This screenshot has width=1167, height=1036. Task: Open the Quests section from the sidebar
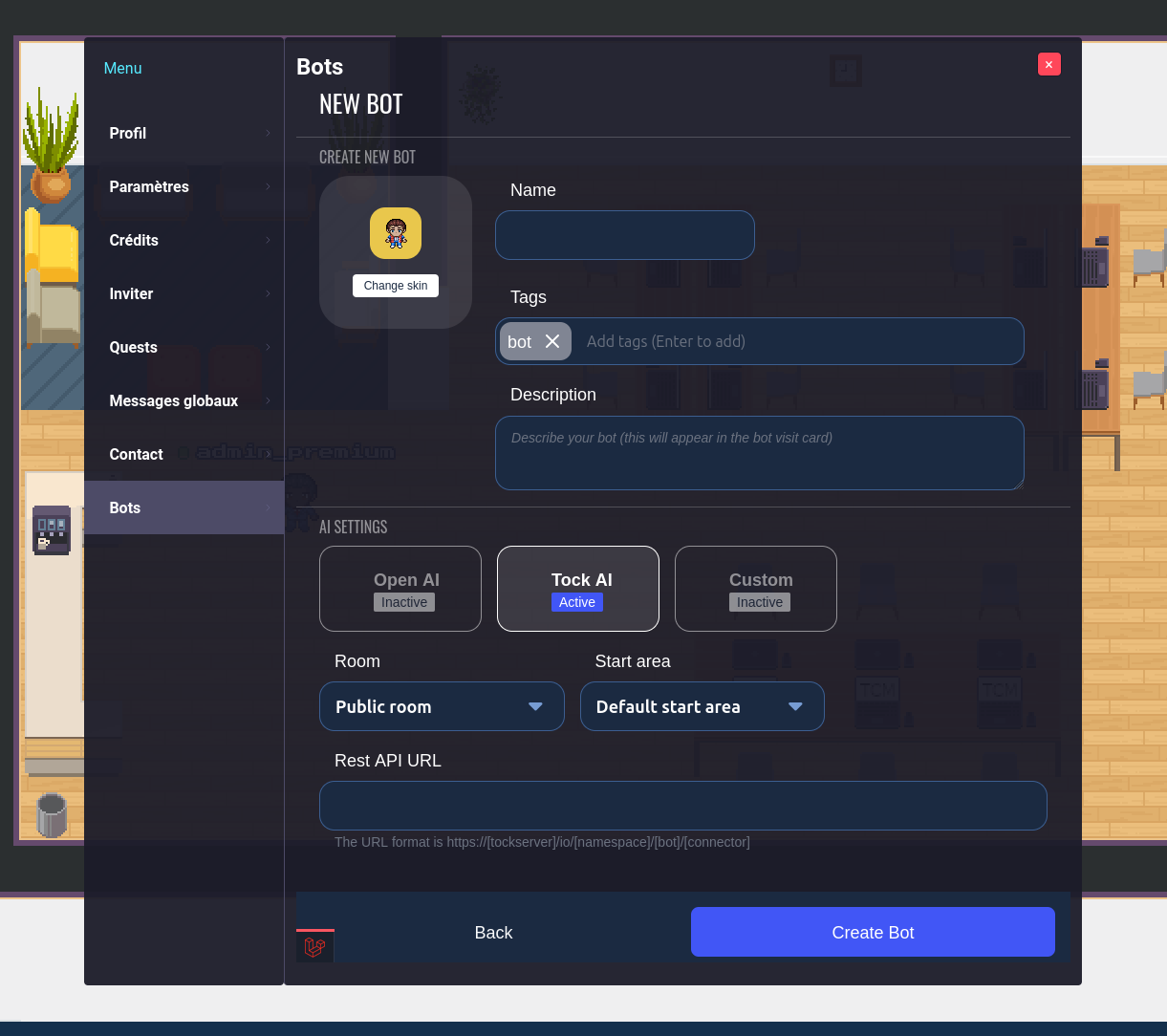click(x=133, y=347)
